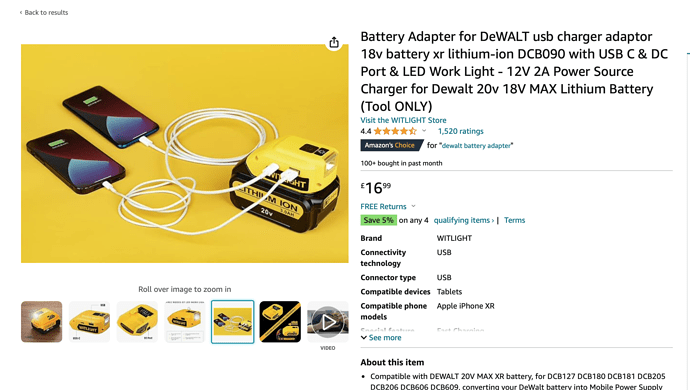Screen dimensions: 690x390
Task: Click the dewalt battery adapter link
Action: tap(476, 145)
